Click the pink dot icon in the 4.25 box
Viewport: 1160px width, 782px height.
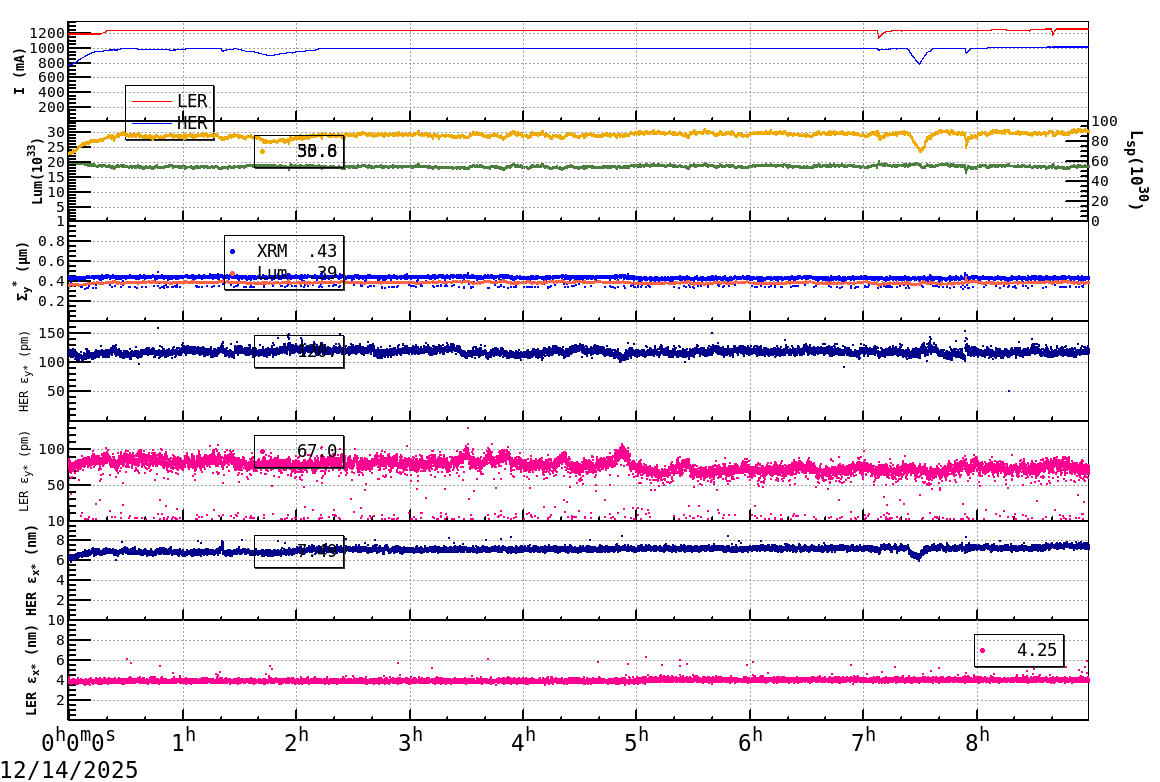[x=983, y=650]
